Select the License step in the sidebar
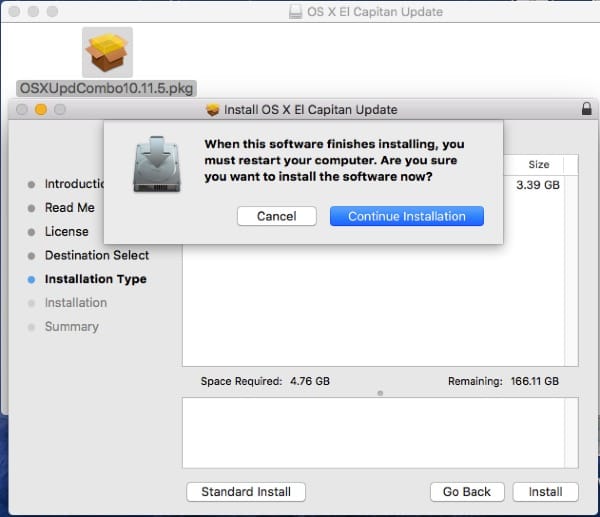Screen dimensions: 600x517 tap(67, 232)
